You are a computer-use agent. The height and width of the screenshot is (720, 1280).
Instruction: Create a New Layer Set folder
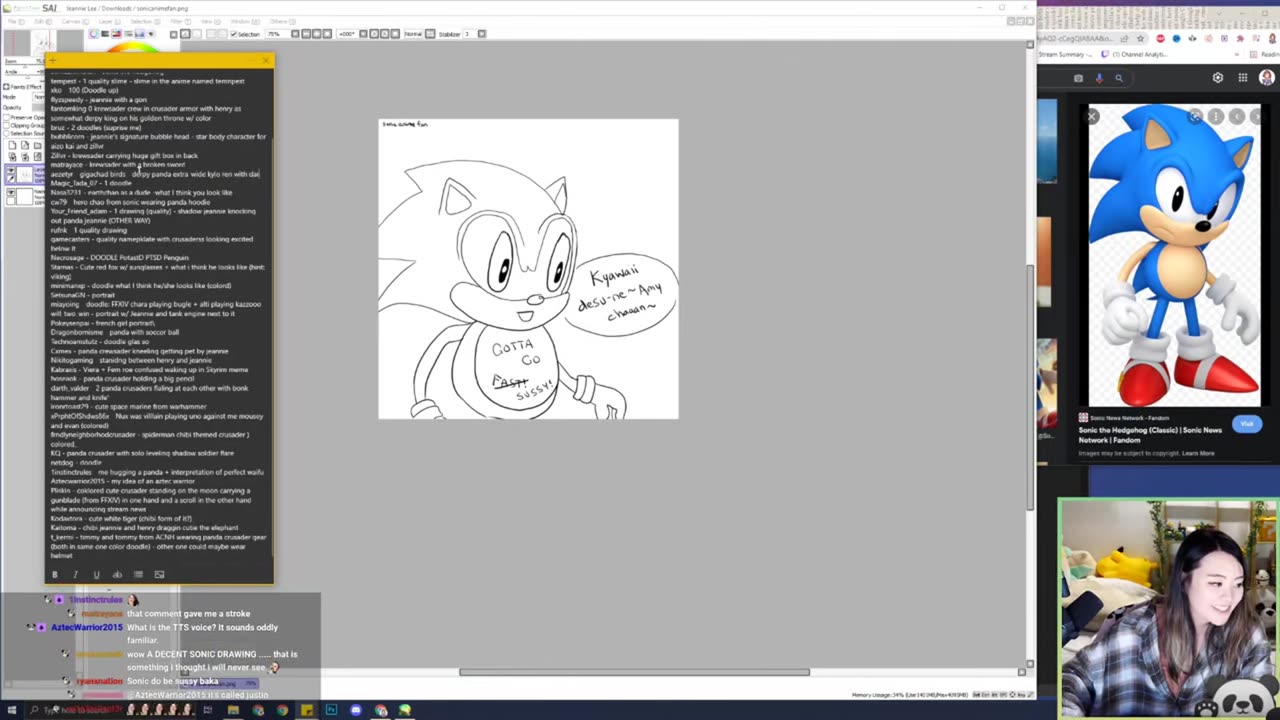click(37, 145)
